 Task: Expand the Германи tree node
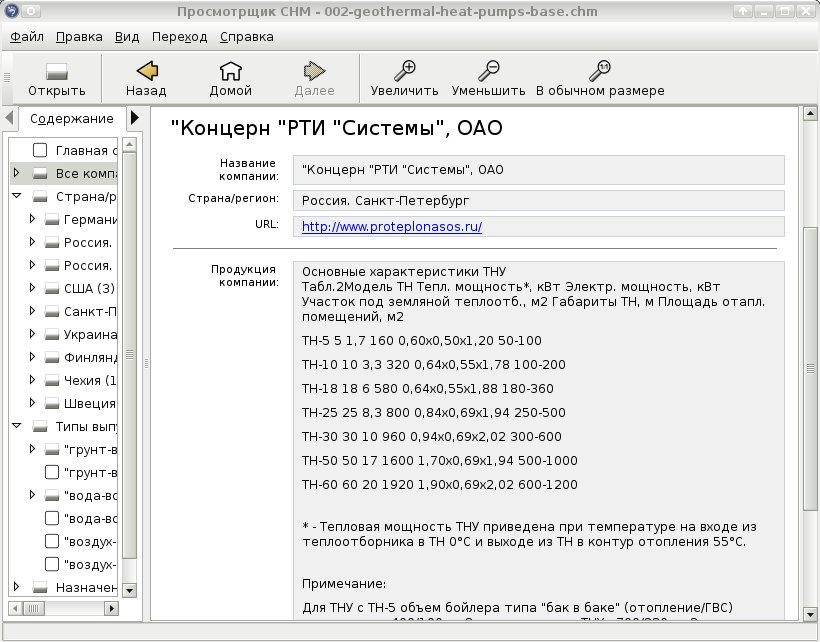(32, 219)
